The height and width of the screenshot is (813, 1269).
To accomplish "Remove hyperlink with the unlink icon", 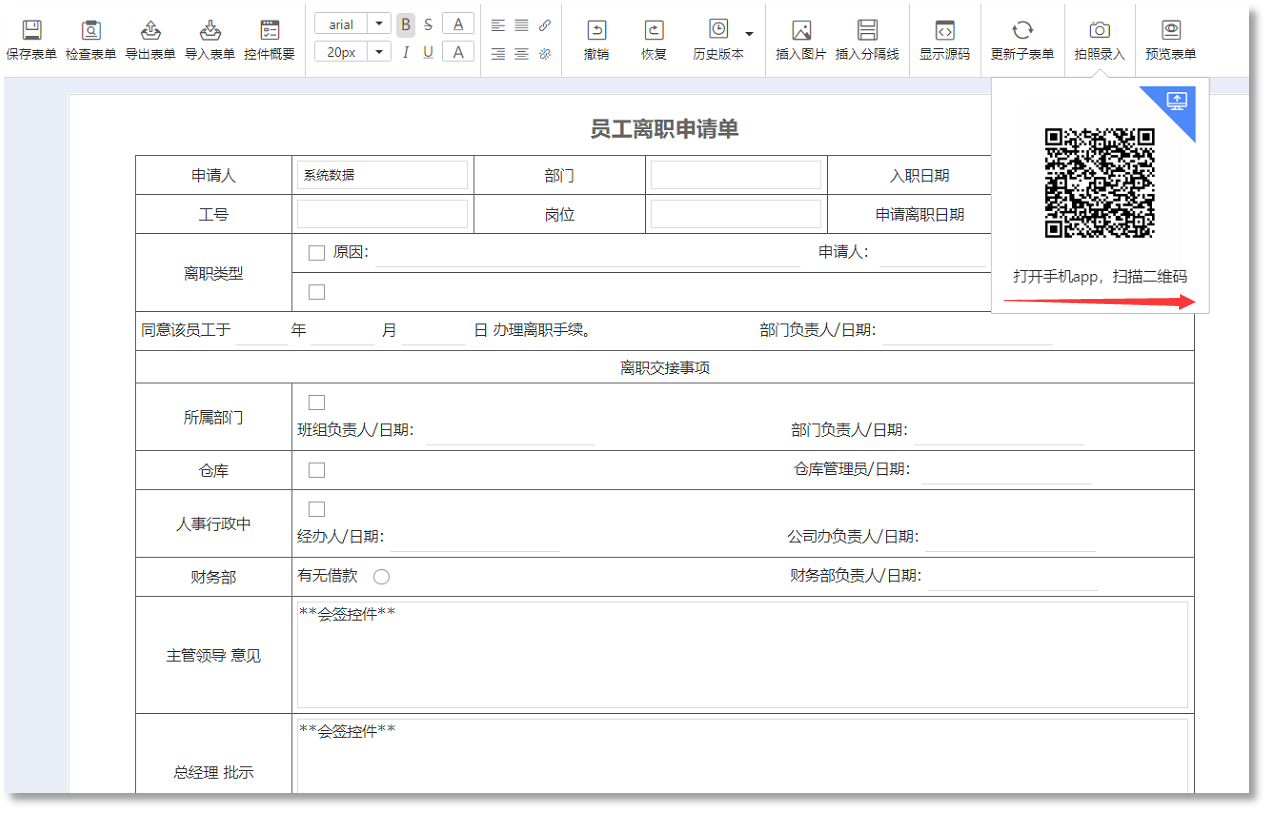I will pos(545,54).
